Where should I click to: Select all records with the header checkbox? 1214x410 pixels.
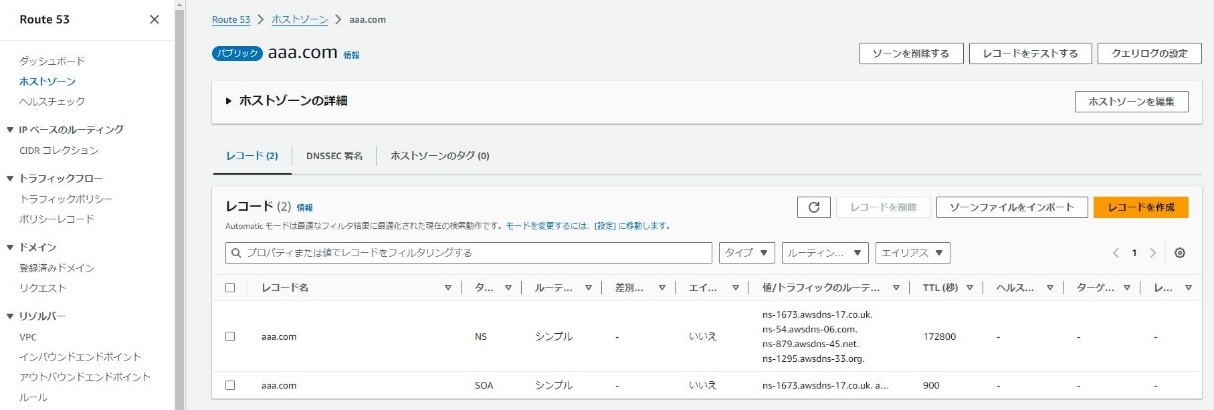(x=230, y=288)
